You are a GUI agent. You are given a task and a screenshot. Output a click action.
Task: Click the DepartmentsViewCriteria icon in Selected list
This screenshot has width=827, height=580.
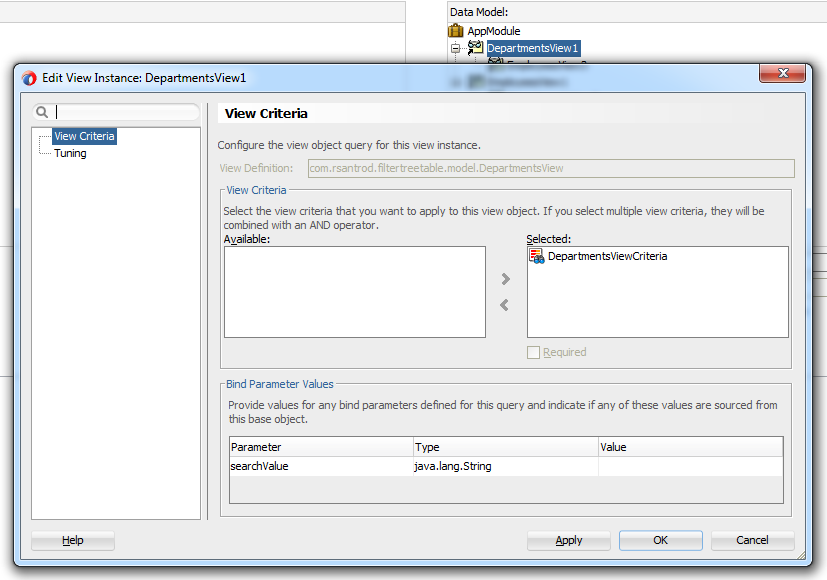coord(537,256)
